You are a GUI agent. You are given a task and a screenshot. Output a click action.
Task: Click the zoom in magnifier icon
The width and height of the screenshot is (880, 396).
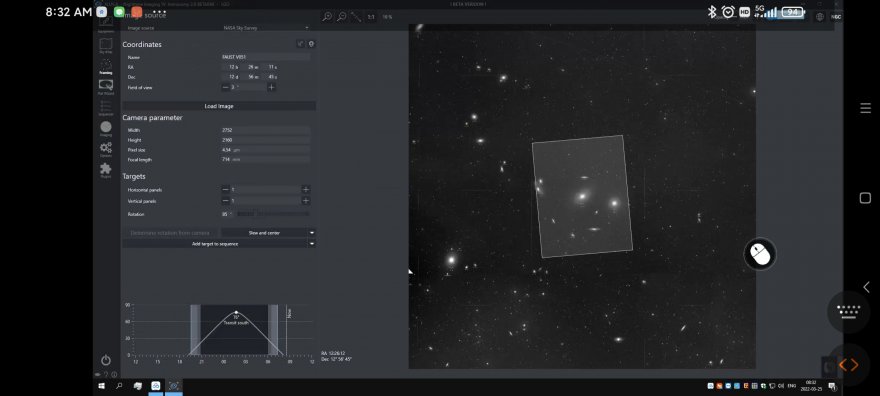[327, 17]
